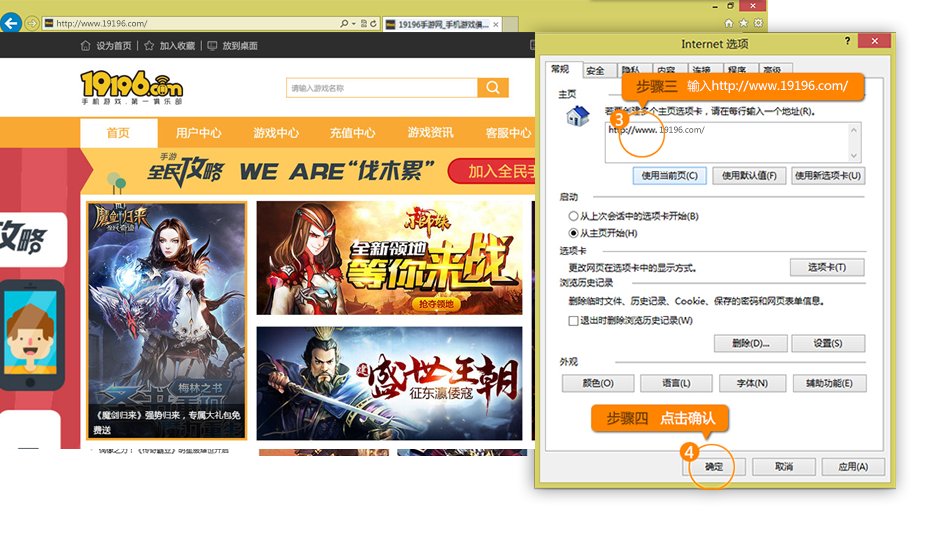This screenshot has width=931, height=547.
Task: Click the homepage box scroll down arrow
Action: [854, 155]
